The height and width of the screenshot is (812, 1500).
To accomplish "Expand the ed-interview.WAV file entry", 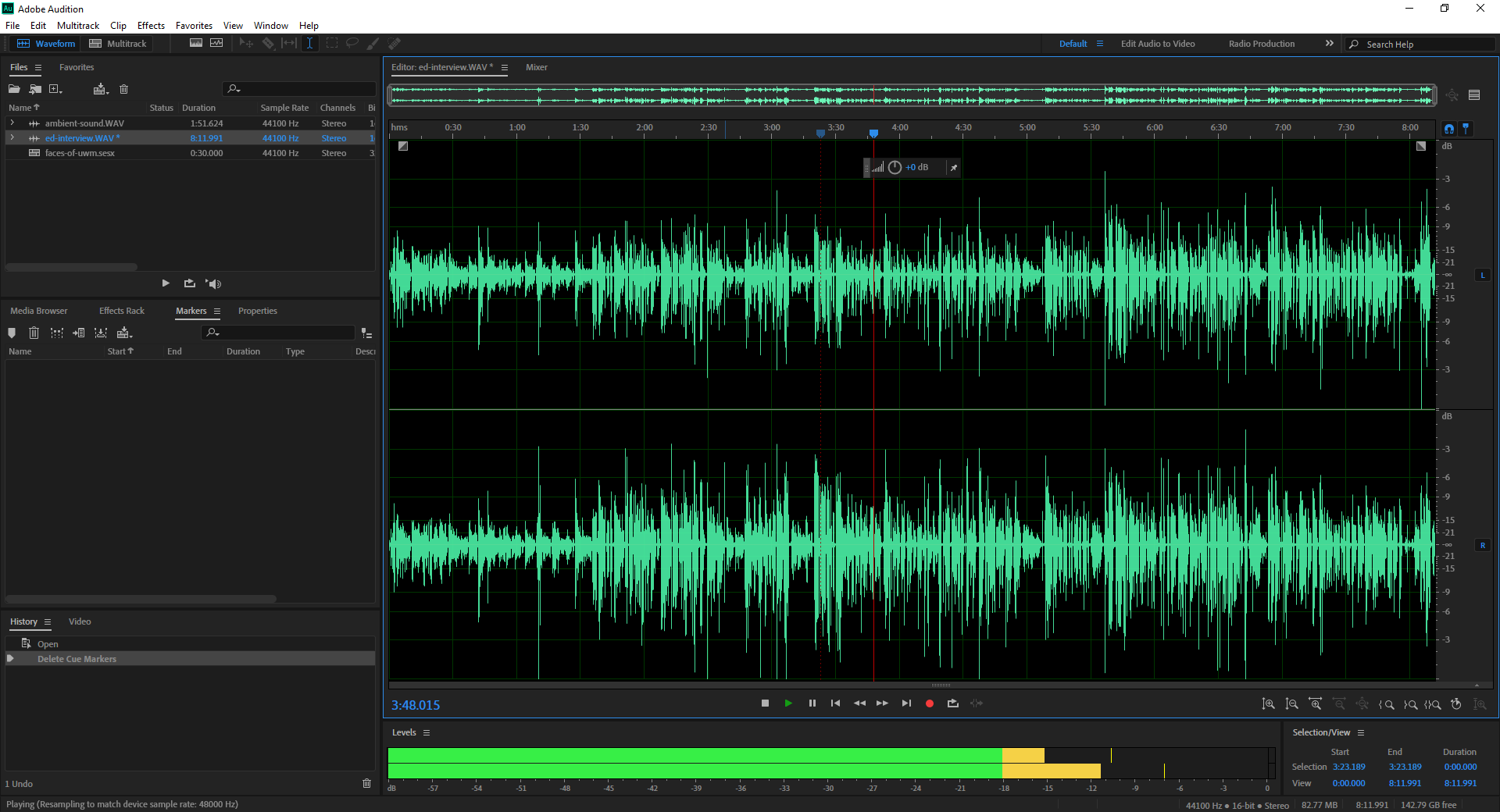I will coord(12,138).
